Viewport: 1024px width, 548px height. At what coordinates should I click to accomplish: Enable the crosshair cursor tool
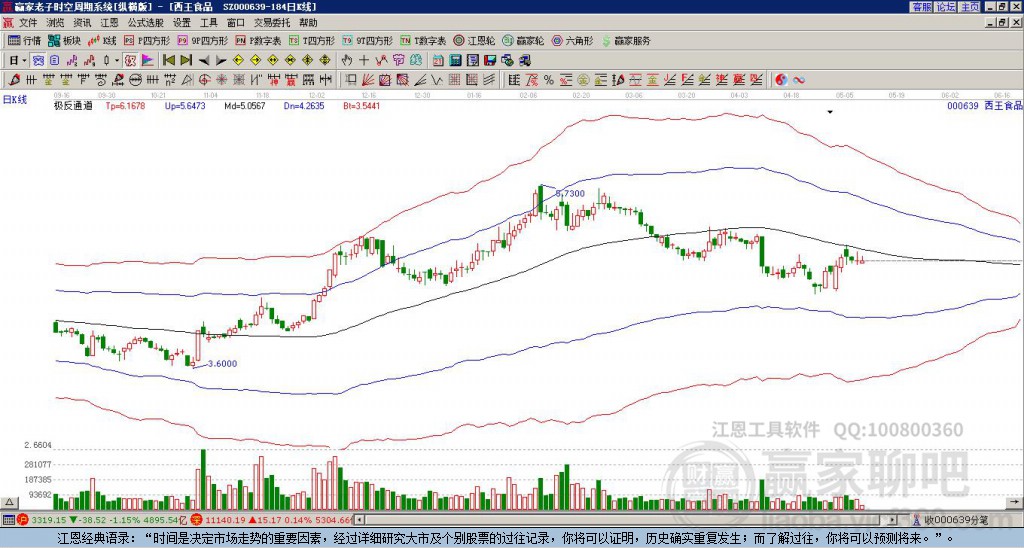click(x=364, y=61)
